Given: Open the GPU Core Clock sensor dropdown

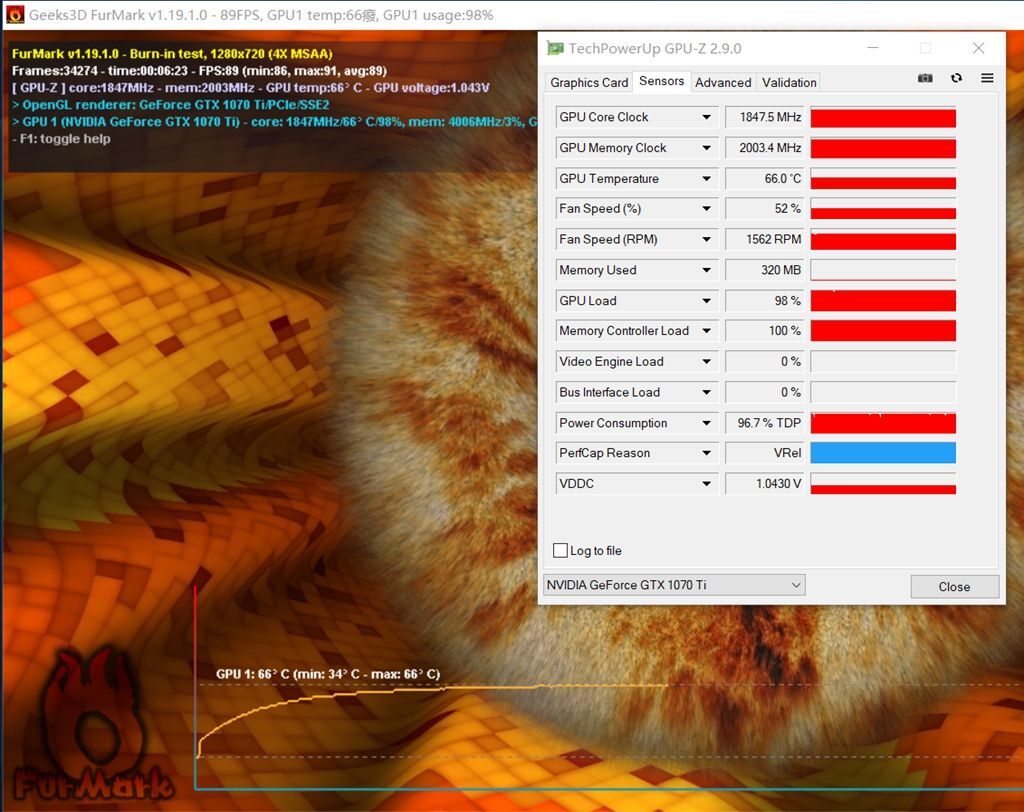Looking at the screenshot, I should click(706, 117).
